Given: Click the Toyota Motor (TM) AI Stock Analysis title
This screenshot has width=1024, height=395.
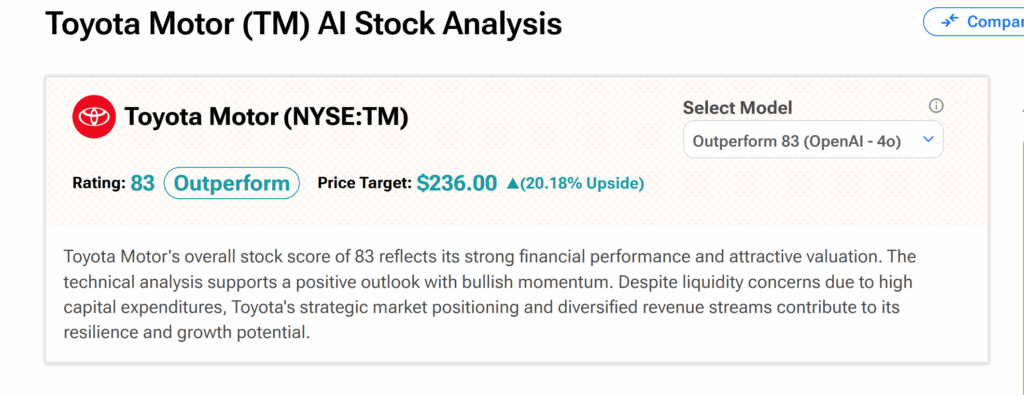Looking at the screenshot, I should click(304, 24).
